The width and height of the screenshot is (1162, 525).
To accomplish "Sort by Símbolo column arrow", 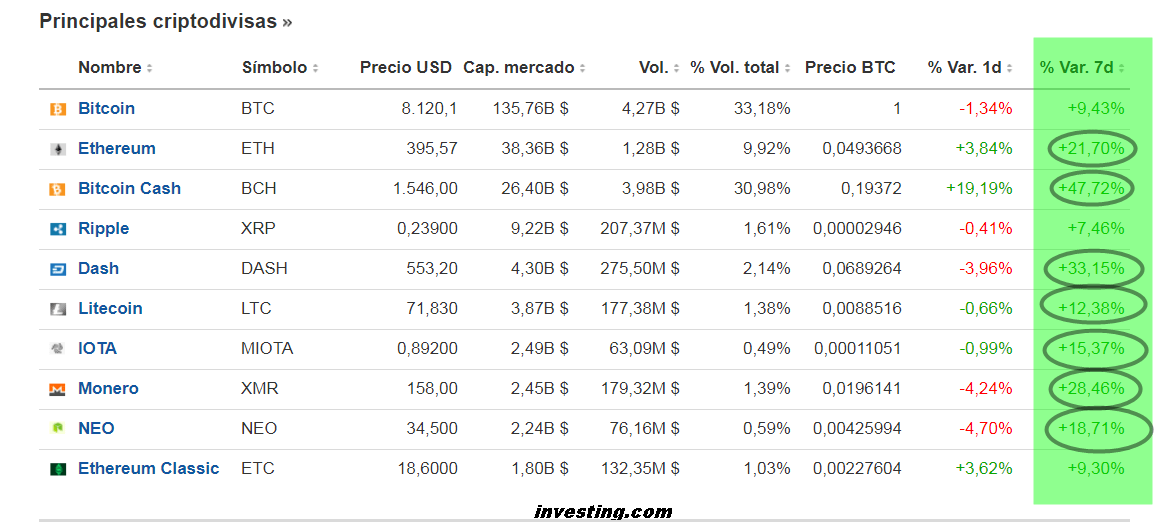I will [x=315, y=69].
